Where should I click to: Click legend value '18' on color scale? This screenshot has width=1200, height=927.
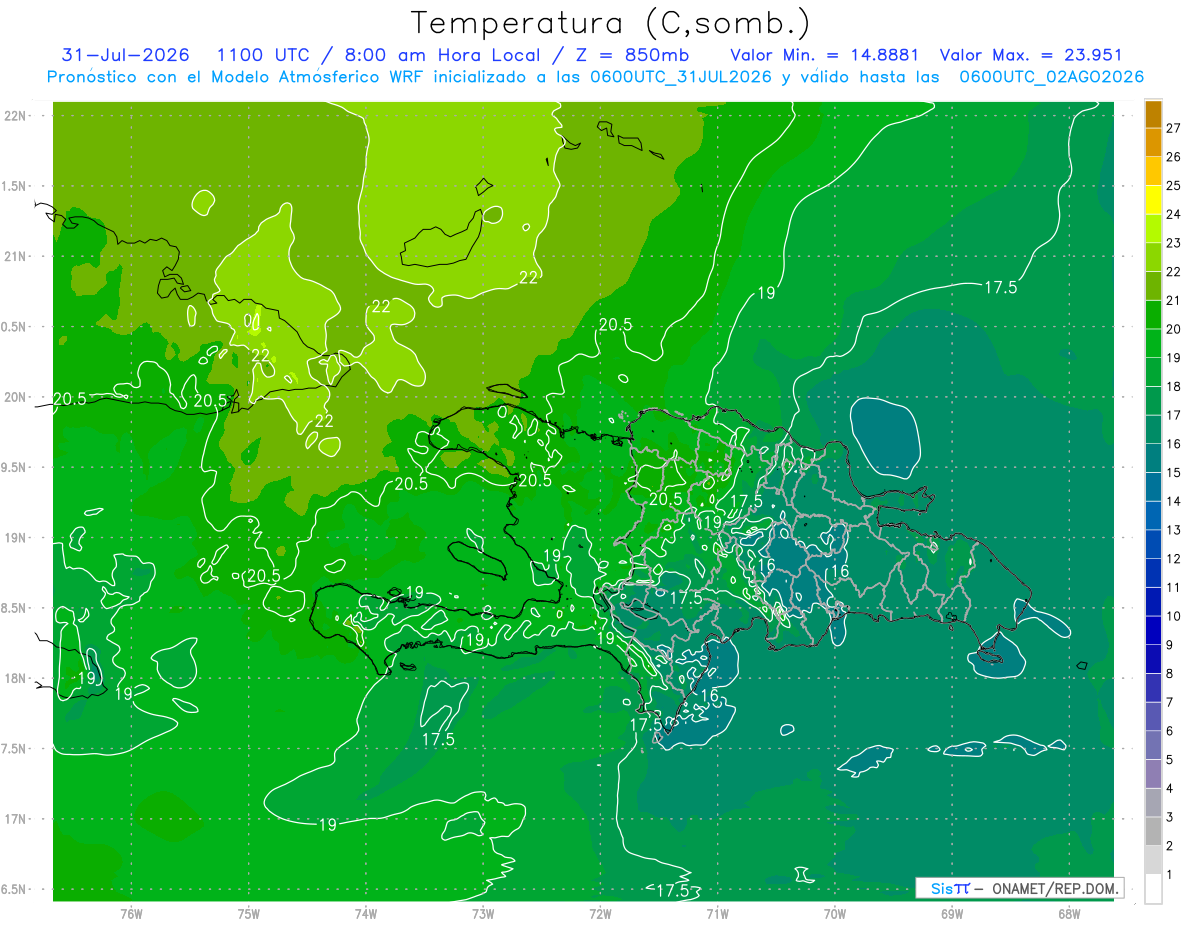[1174, 386]
